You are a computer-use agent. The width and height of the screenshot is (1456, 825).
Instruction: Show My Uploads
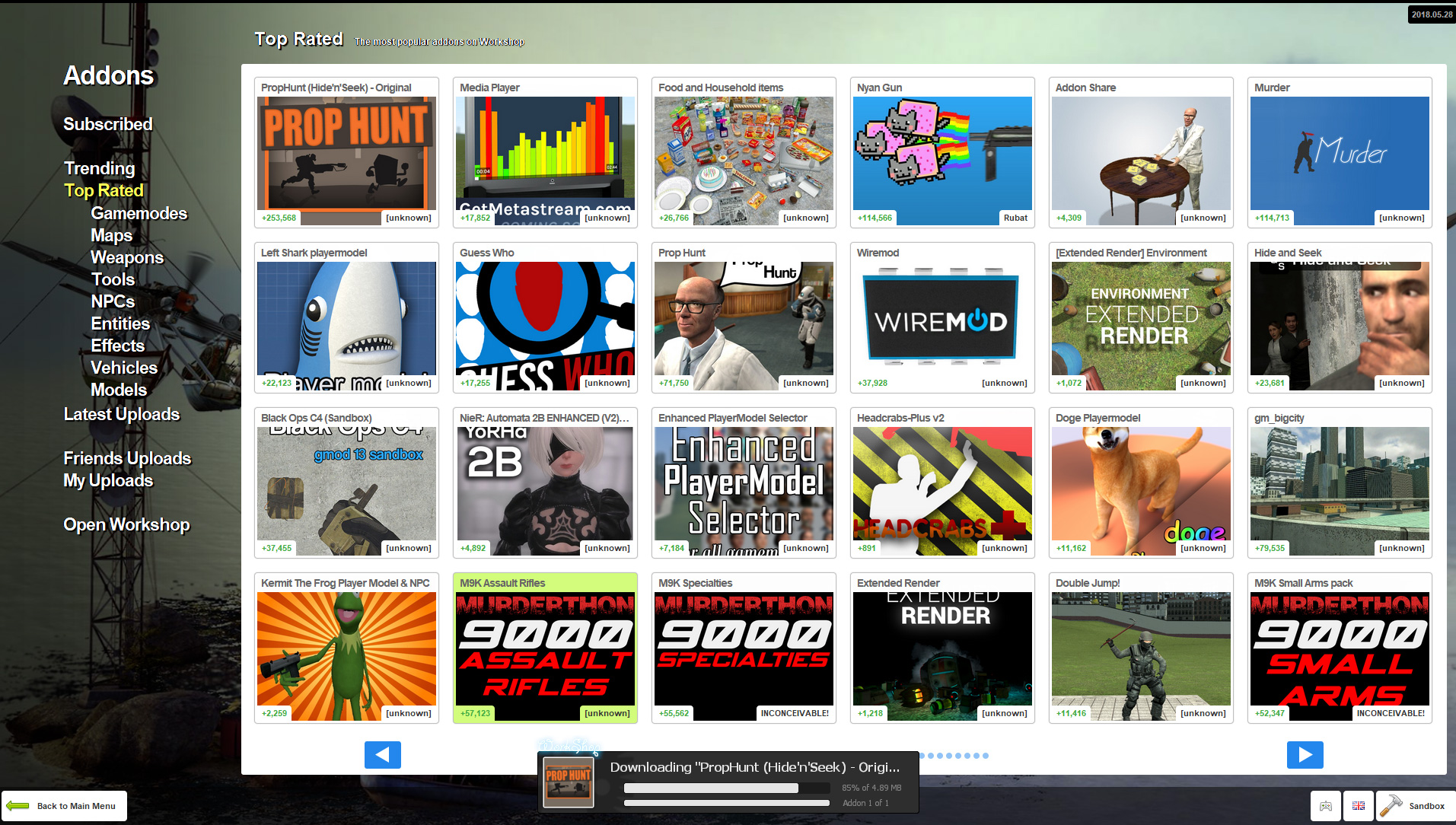(108, 480)
